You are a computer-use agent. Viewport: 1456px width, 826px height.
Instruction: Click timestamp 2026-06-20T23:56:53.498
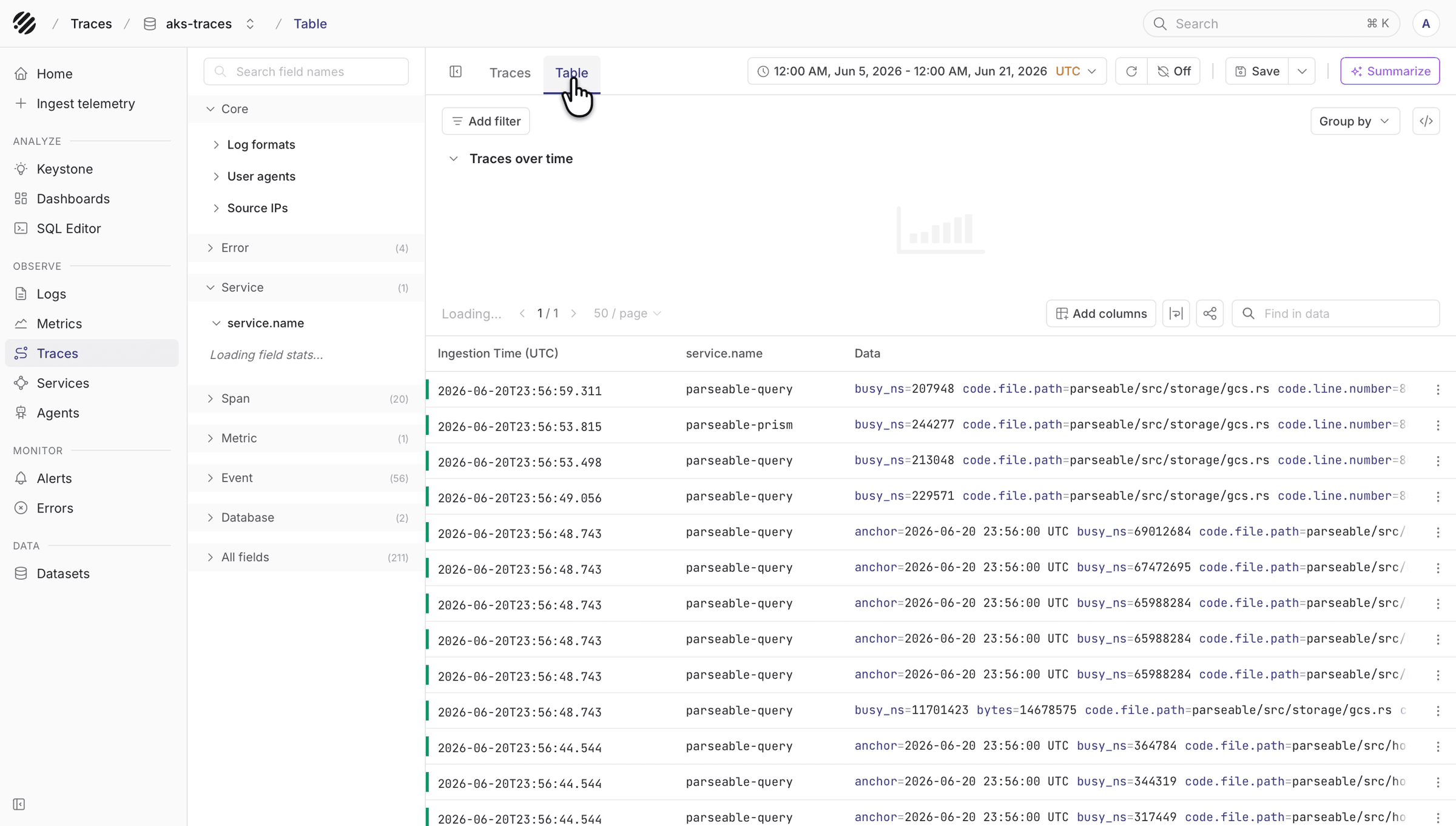coord(520,462)
